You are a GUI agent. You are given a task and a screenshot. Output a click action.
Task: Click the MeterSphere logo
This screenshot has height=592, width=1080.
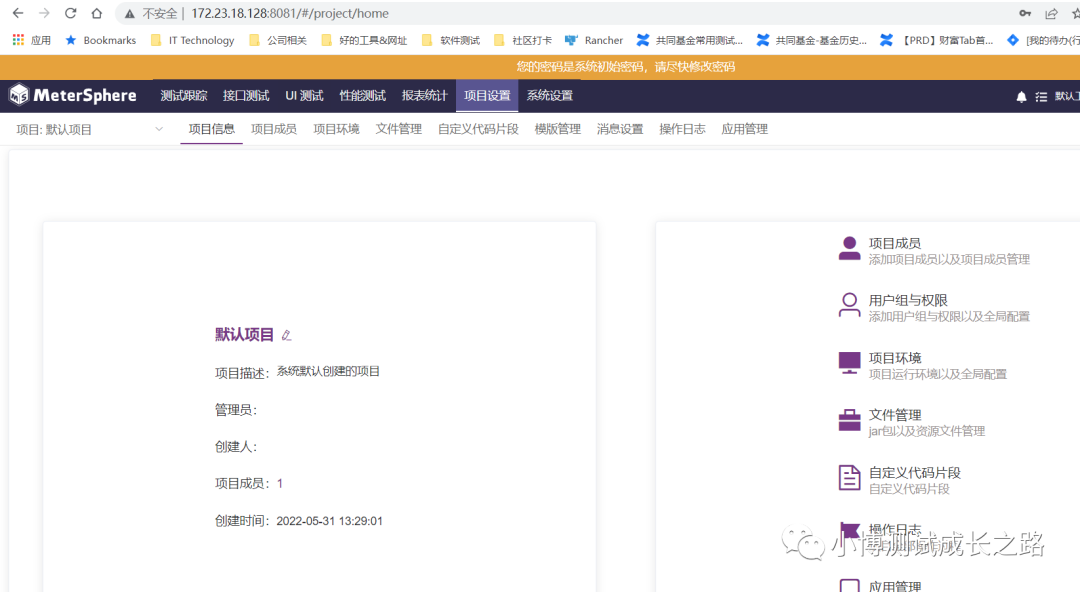click(73, 95)
